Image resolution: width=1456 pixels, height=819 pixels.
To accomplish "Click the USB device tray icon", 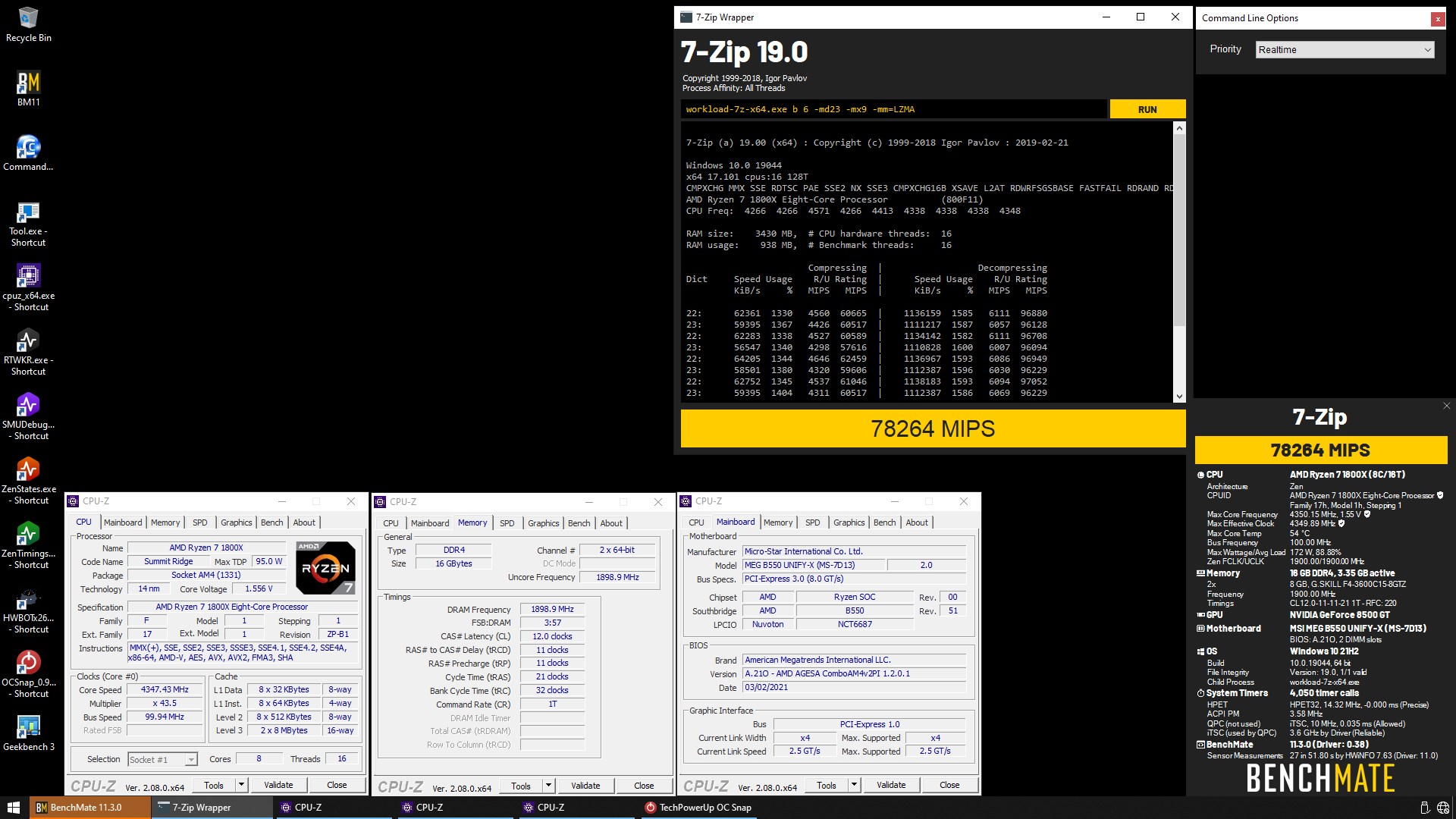I will [x=1424, y=808].
